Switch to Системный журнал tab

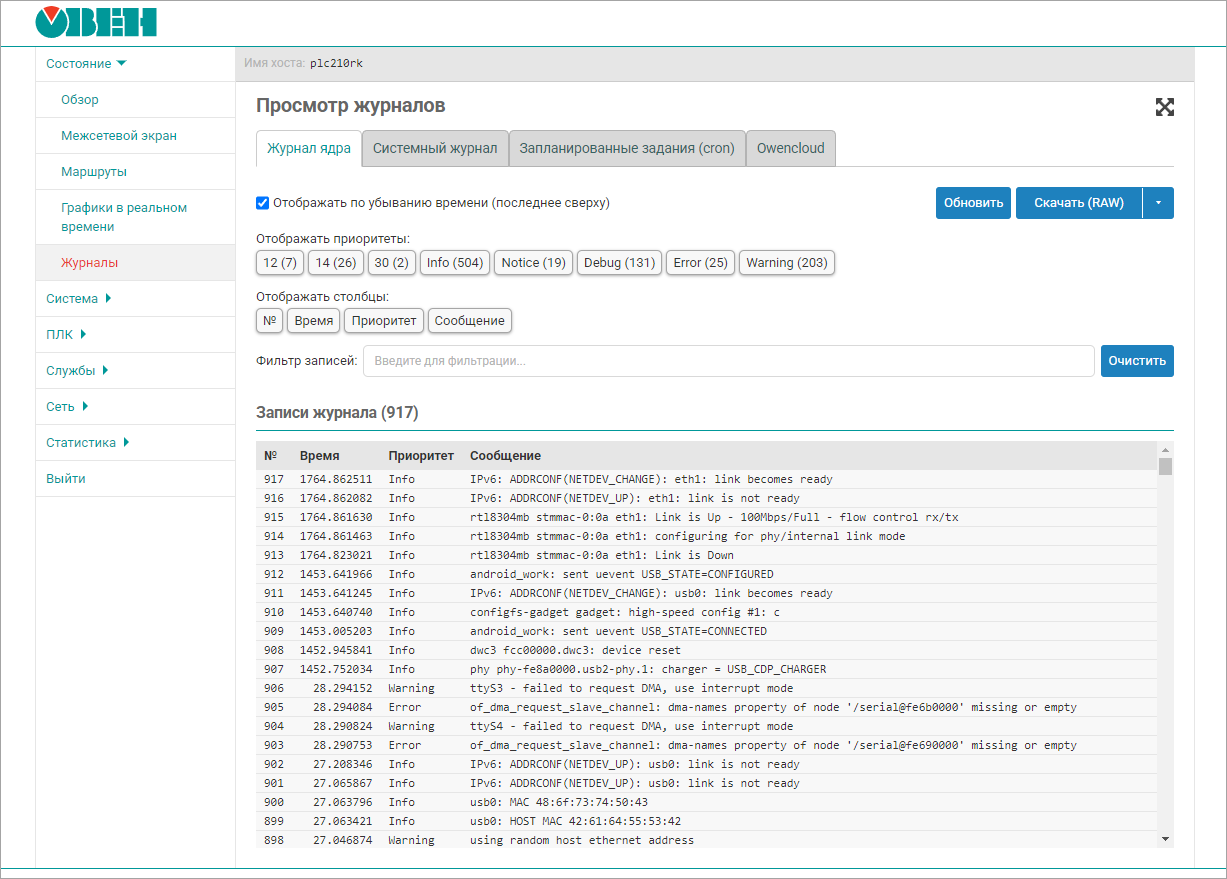click(x=435, y=148)
